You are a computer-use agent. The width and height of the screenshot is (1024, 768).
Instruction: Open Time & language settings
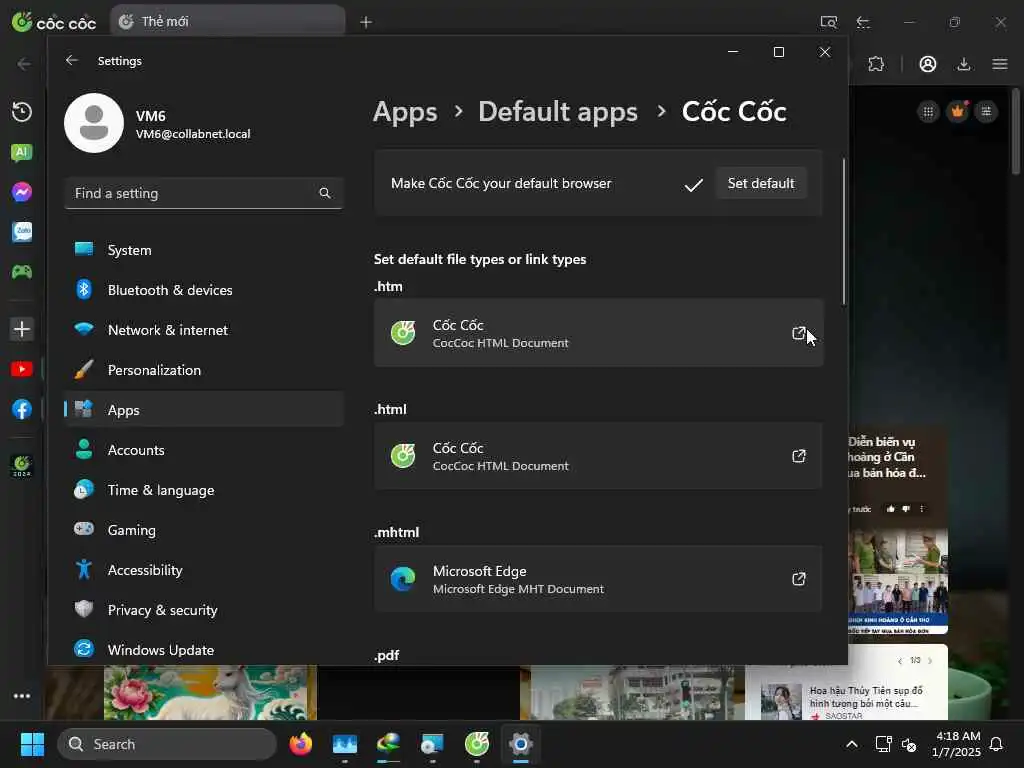pyautogui.click(x=204, y=490)
